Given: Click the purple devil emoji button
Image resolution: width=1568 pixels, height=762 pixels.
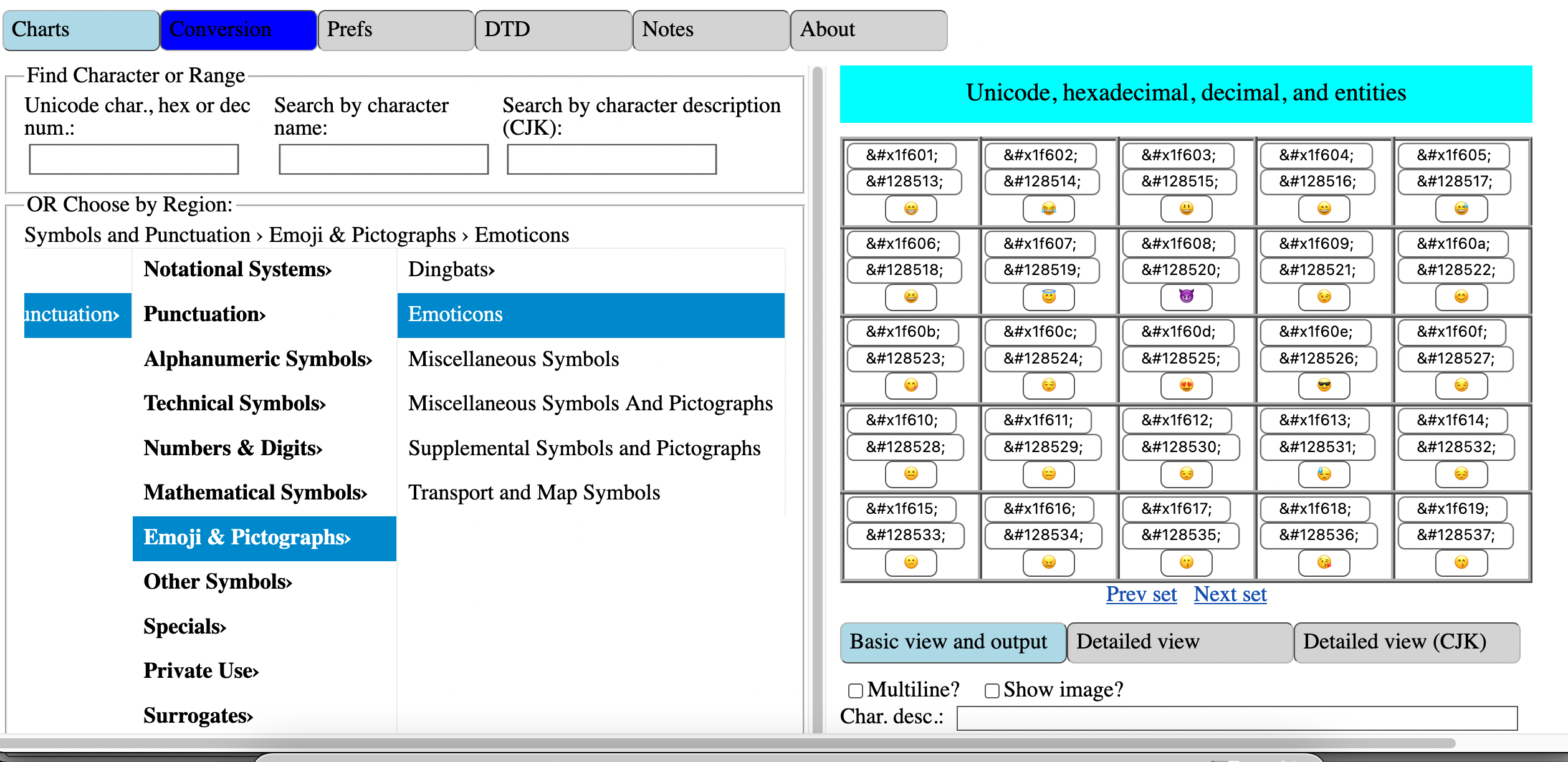Looking at the screenshot, I should point(1186,297).
